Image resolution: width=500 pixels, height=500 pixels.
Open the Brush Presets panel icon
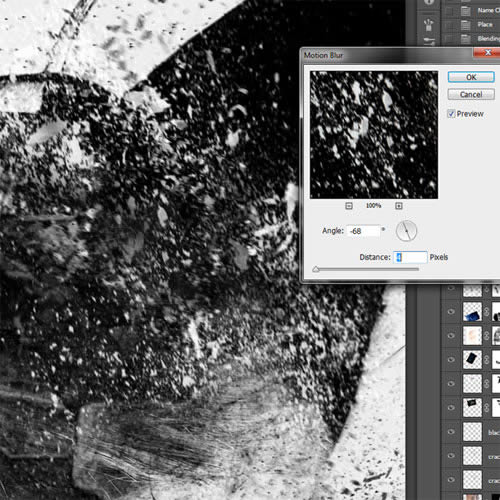(429, 25)
